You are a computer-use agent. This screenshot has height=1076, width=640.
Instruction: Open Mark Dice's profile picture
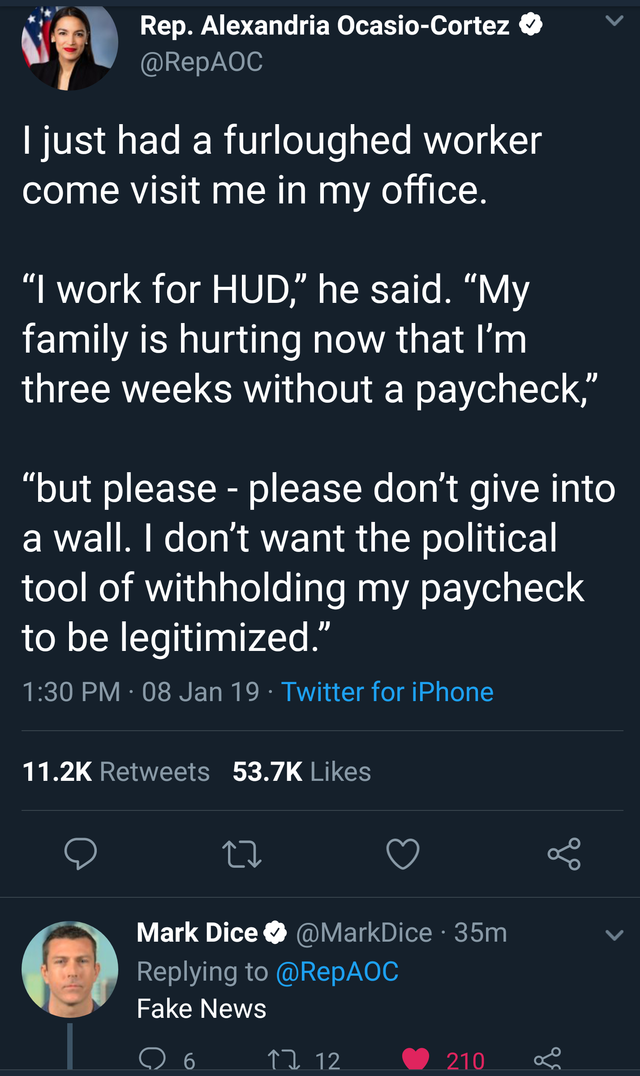click(70, 969)
